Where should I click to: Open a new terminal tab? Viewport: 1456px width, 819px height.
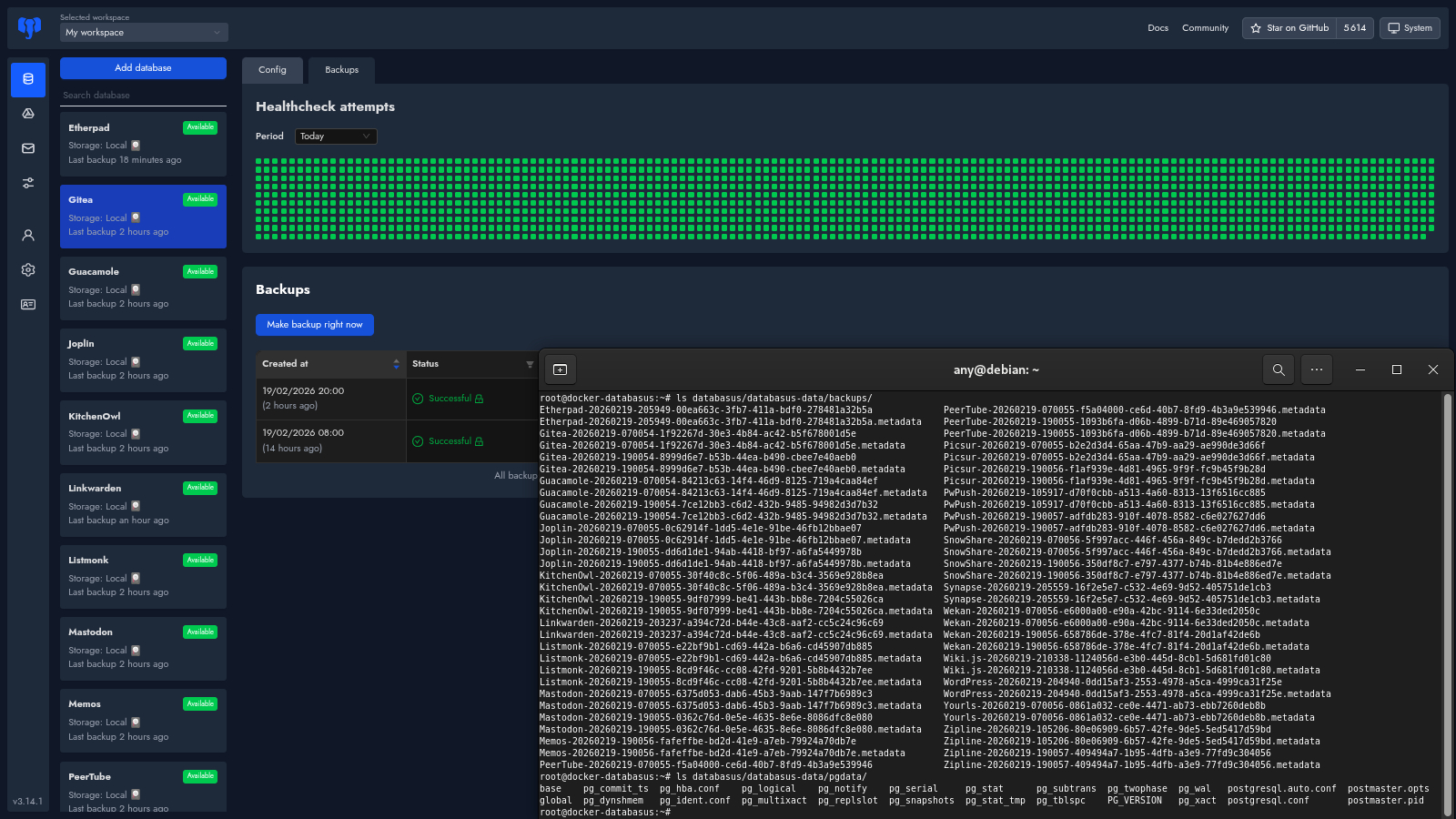click(x=560, y=369)
